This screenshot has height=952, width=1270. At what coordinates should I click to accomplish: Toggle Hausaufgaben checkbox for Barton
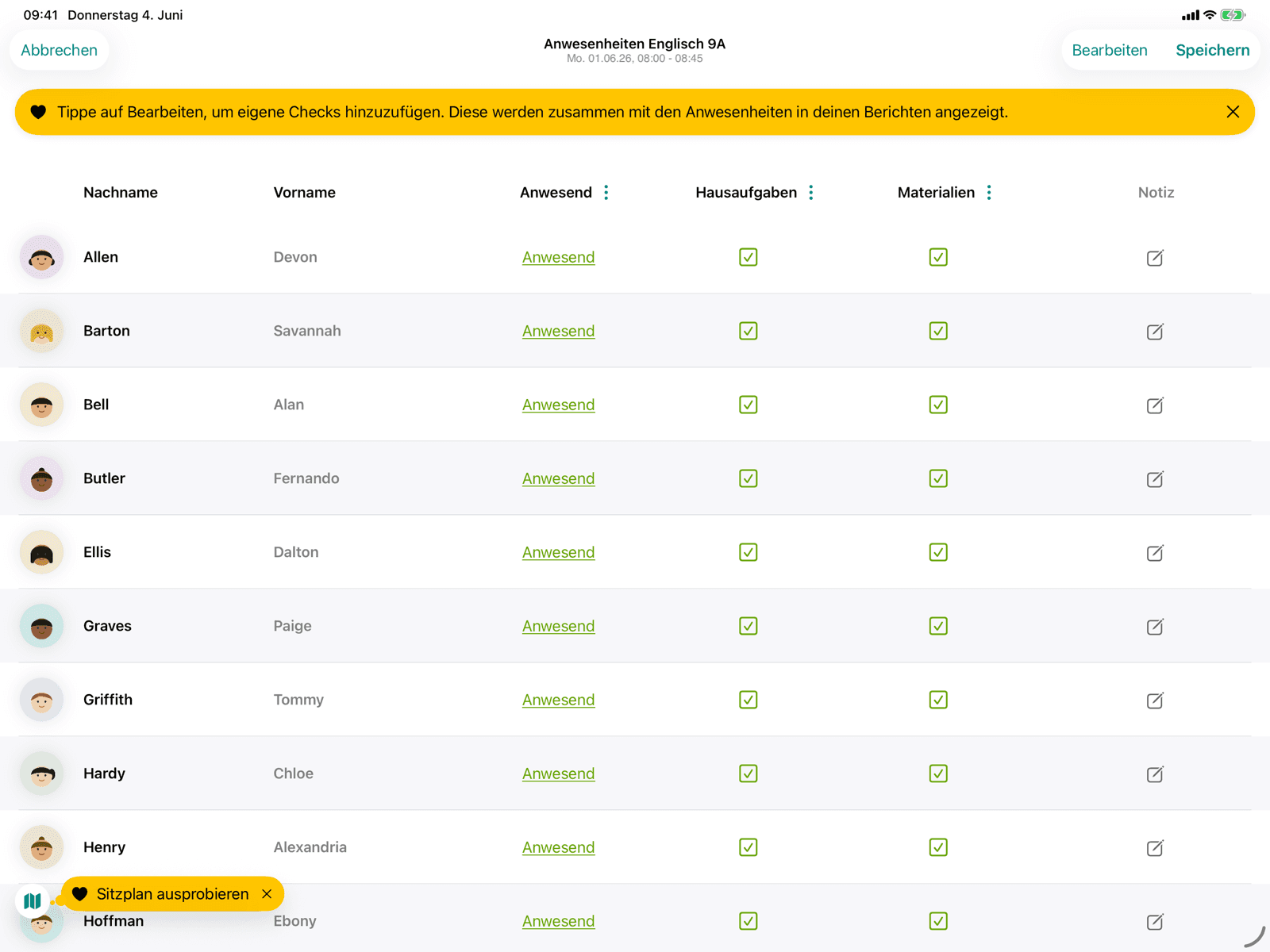pos(748,331)
